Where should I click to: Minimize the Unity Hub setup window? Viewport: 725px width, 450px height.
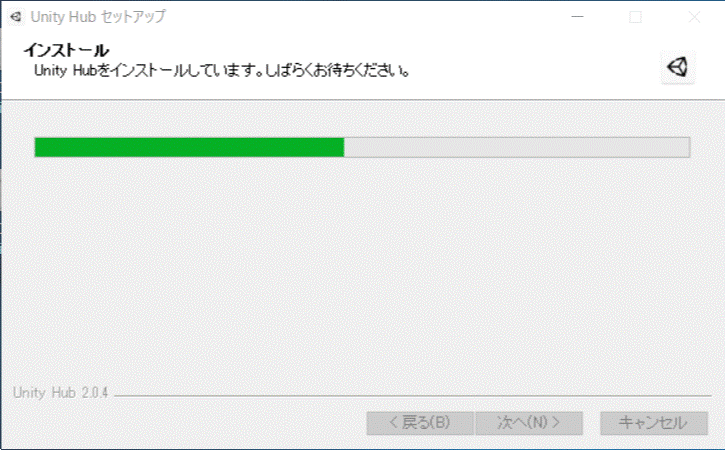coord(577,17)
